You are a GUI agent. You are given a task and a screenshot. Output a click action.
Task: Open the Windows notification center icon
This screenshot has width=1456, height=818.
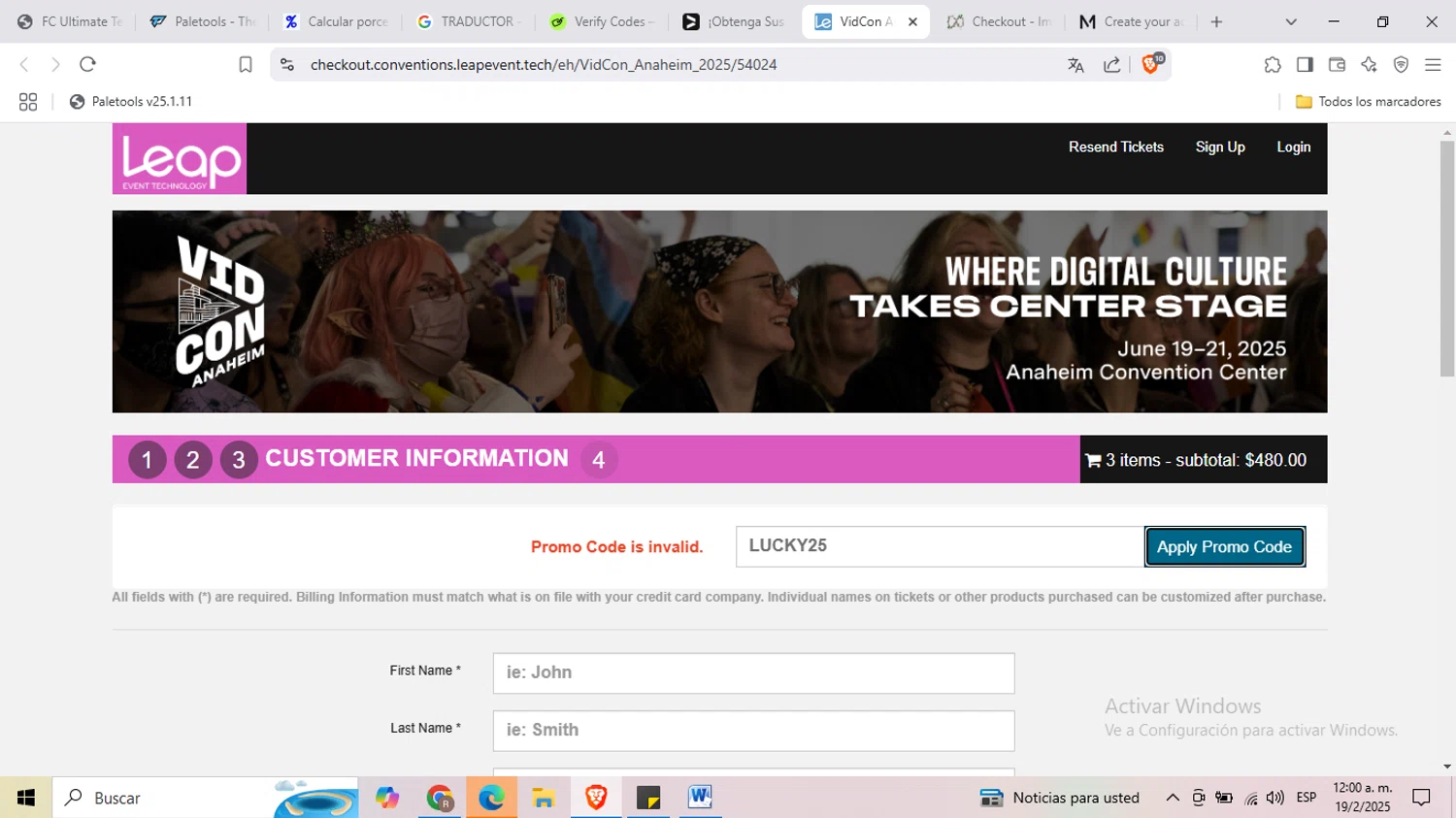tap(1422, 798)
